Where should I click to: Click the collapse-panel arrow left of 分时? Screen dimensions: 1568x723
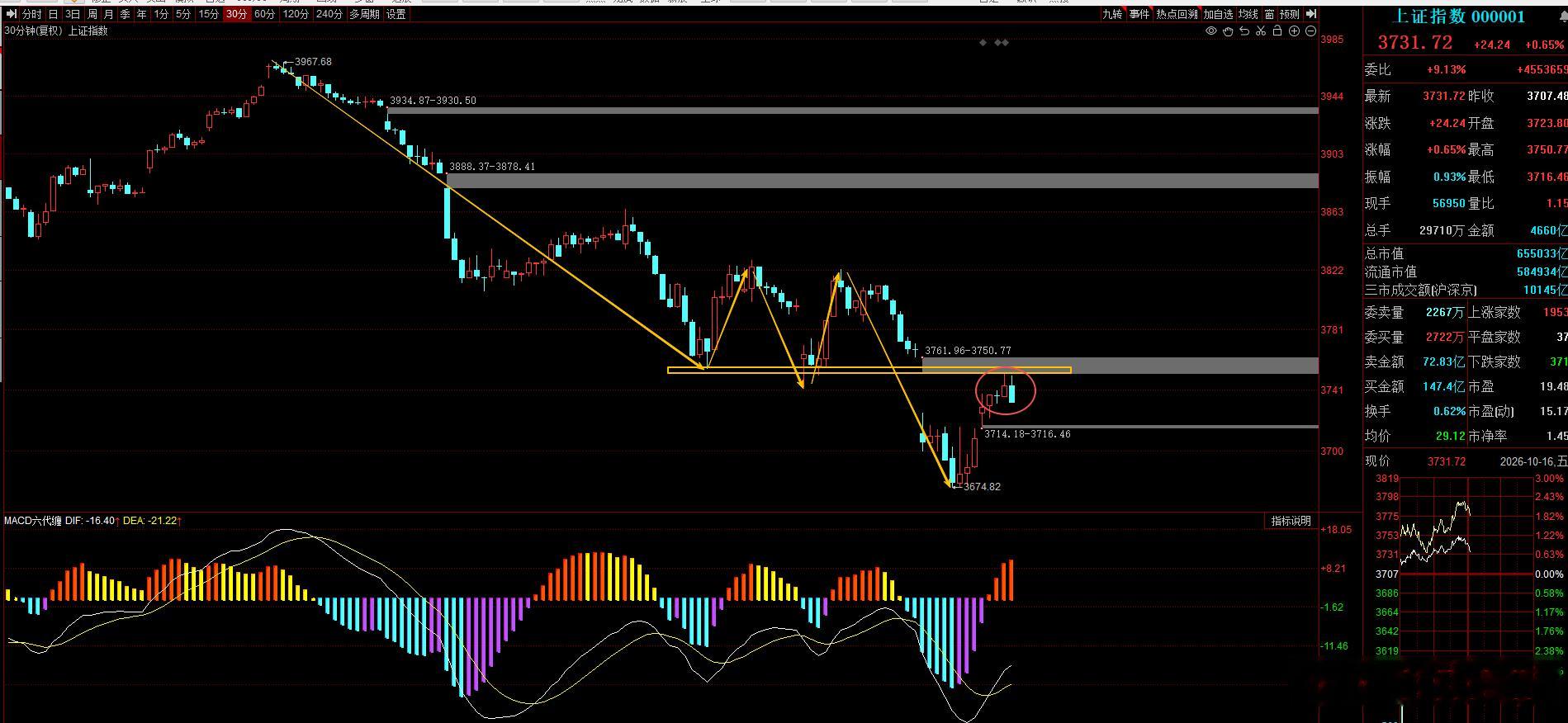coord(11,14)
